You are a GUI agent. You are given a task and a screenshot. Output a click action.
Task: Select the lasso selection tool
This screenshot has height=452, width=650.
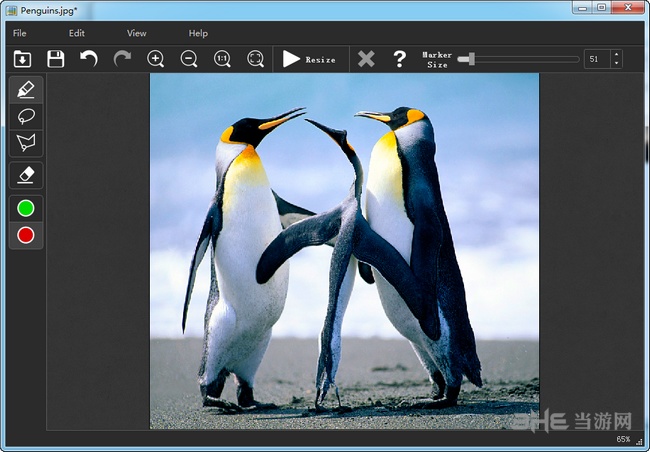[26, 116]
